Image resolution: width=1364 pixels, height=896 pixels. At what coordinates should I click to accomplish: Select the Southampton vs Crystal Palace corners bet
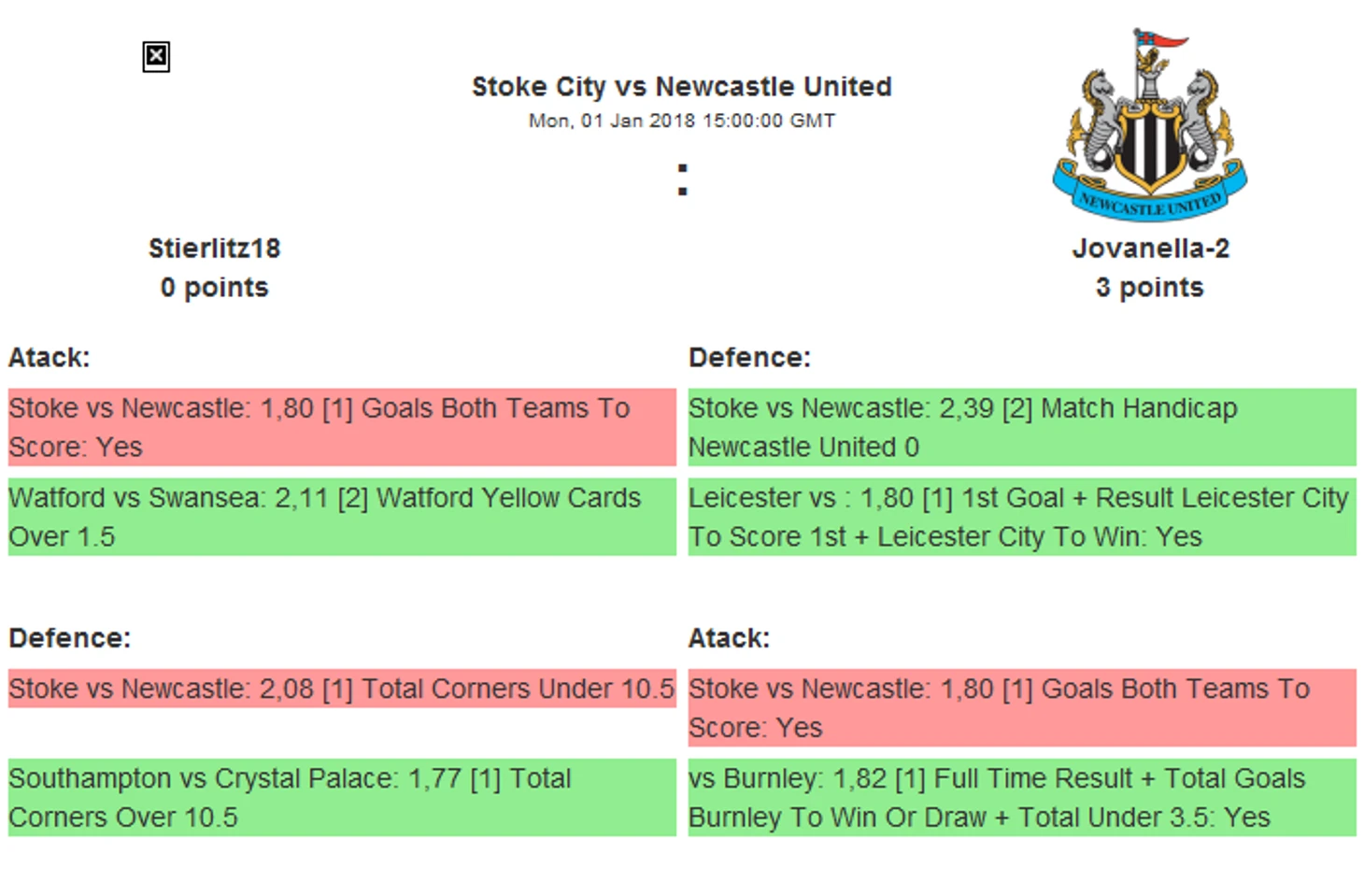342,797
